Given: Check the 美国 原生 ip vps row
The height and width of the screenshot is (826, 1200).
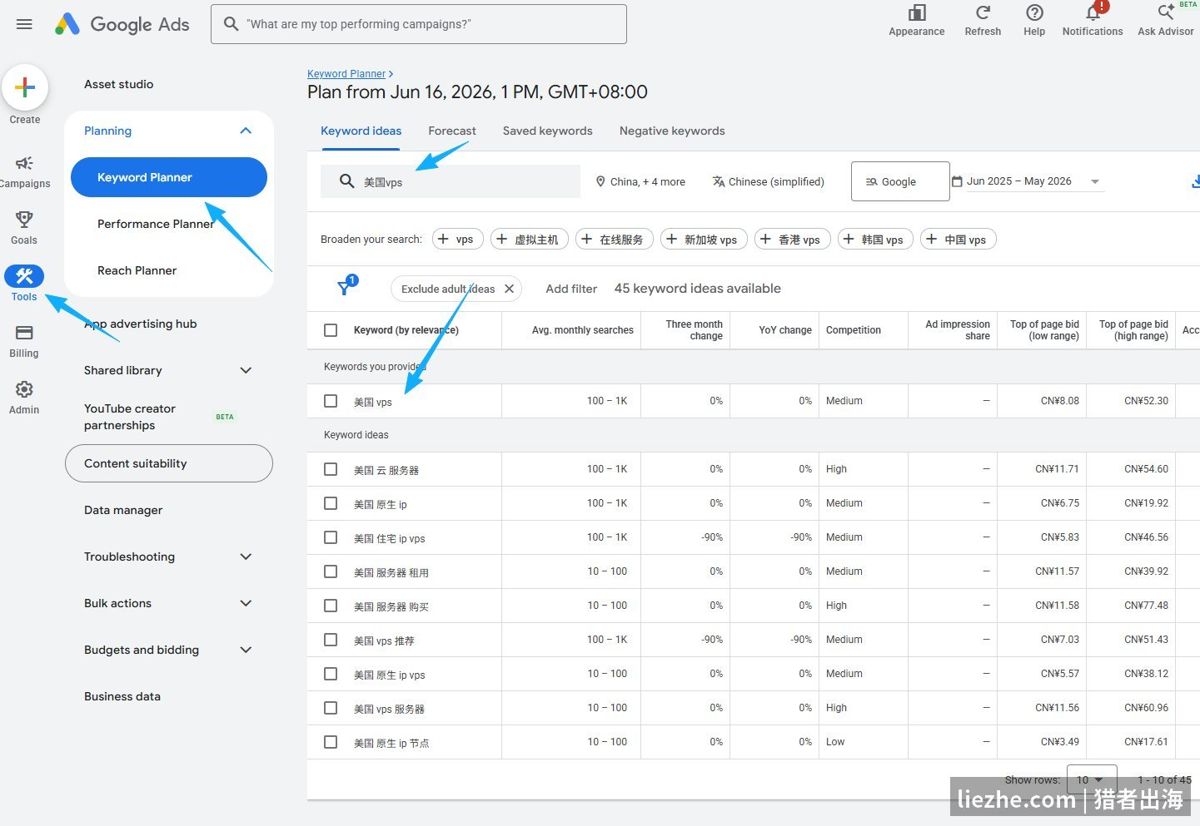Looking at the screenshot, I should tap(331, 673).
